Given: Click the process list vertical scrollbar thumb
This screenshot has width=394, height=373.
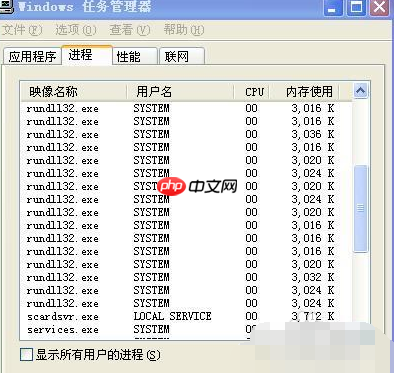Looking at the screenshot, I should [361, 209].
